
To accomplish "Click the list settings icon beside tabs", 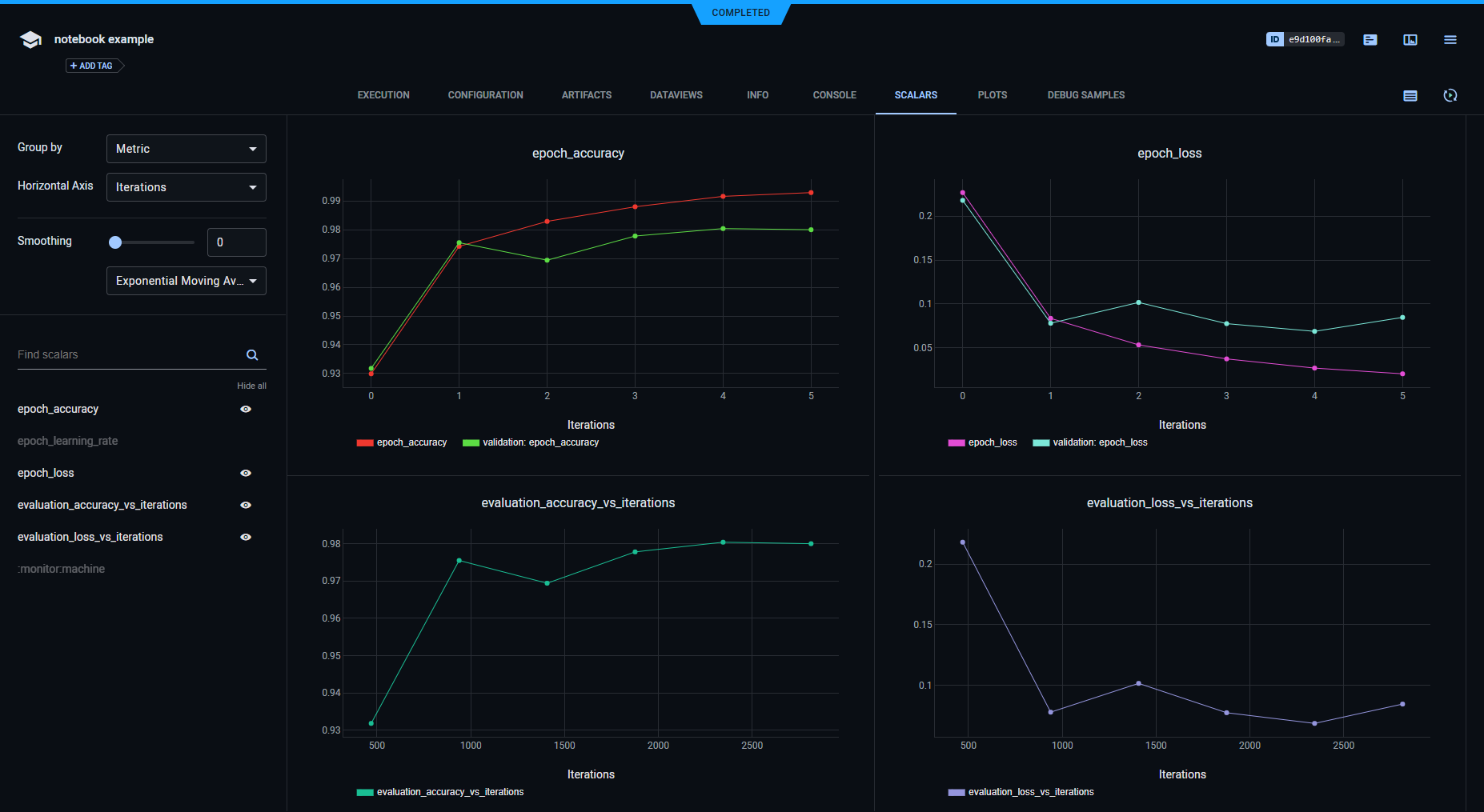I will [x=1410, y=96].
